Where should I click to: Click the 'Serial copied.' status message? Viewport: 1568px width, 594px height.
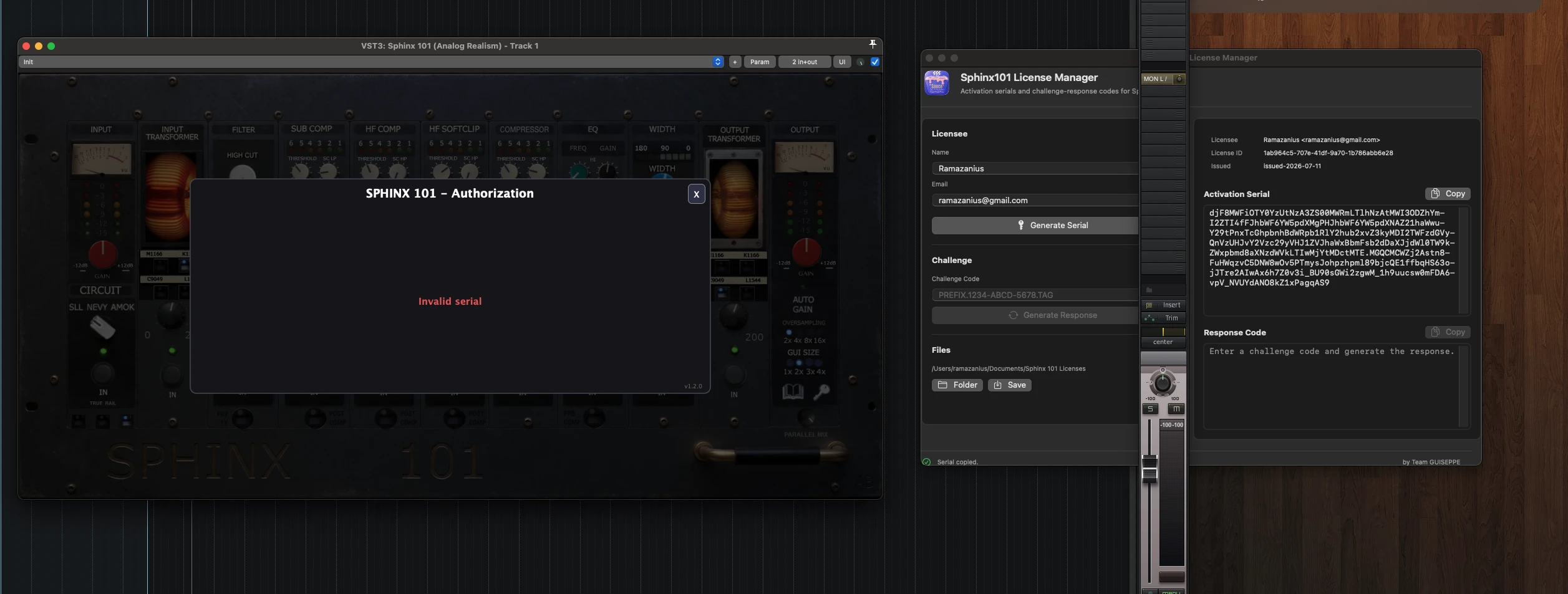(x=957, y=462)
